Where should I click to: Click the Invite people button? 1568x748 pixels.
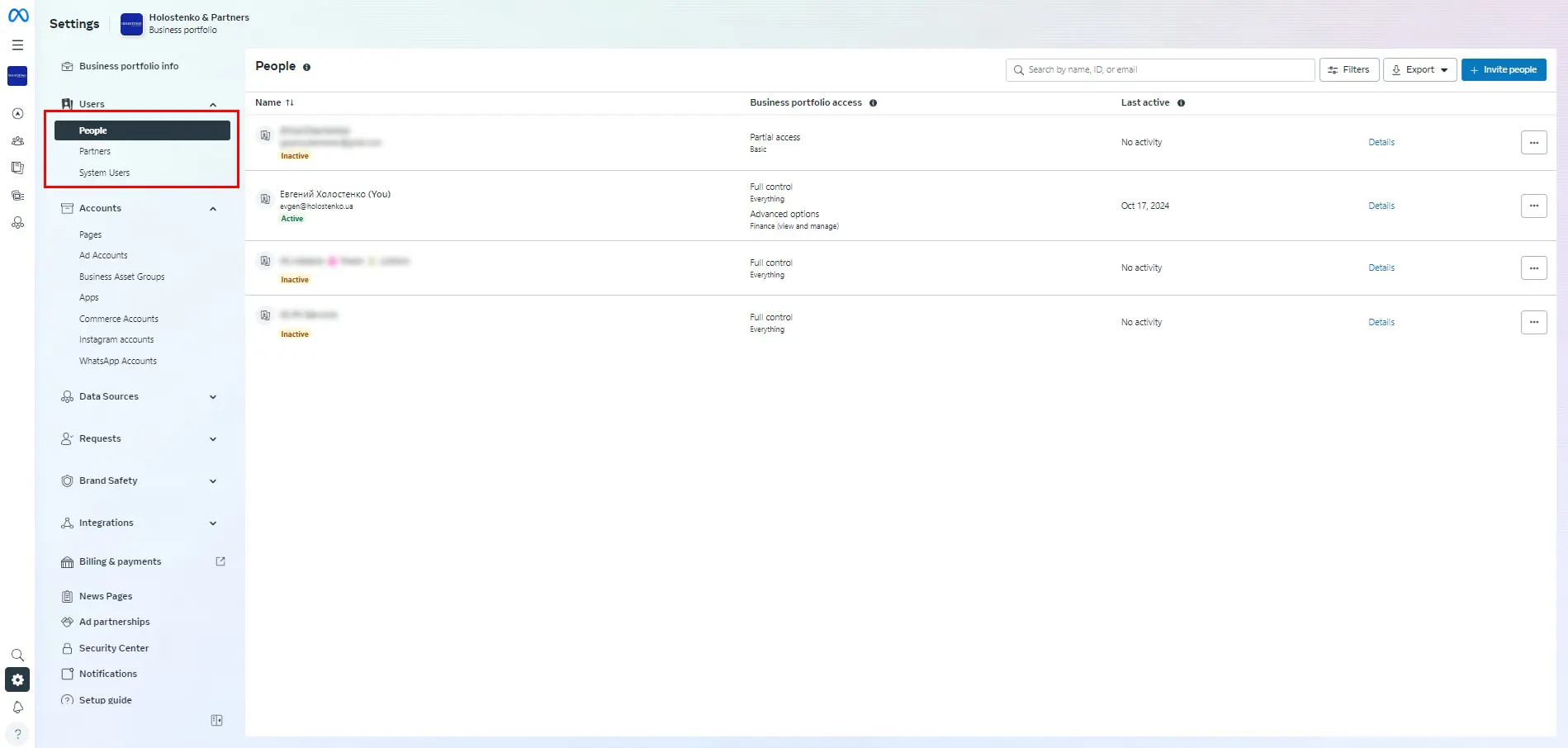[x=1504, y=70]
